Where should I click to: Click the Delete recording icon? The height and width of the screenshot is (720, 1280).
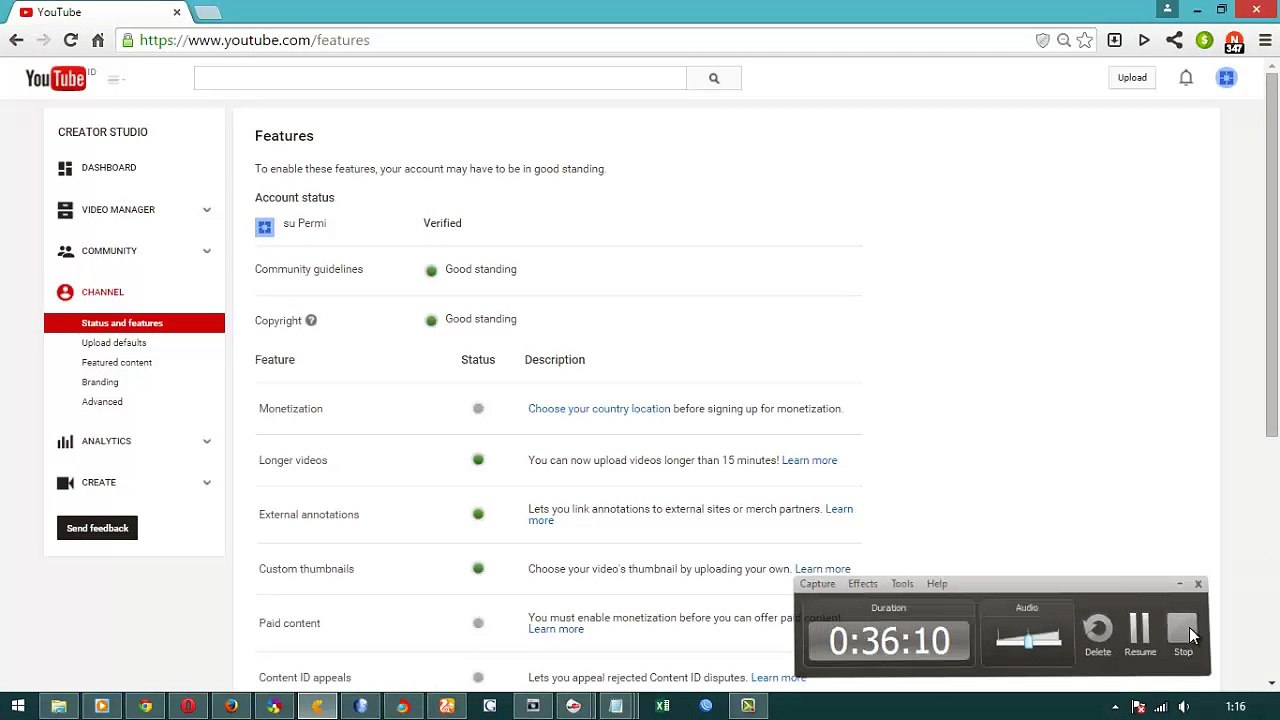point(1098,635)
